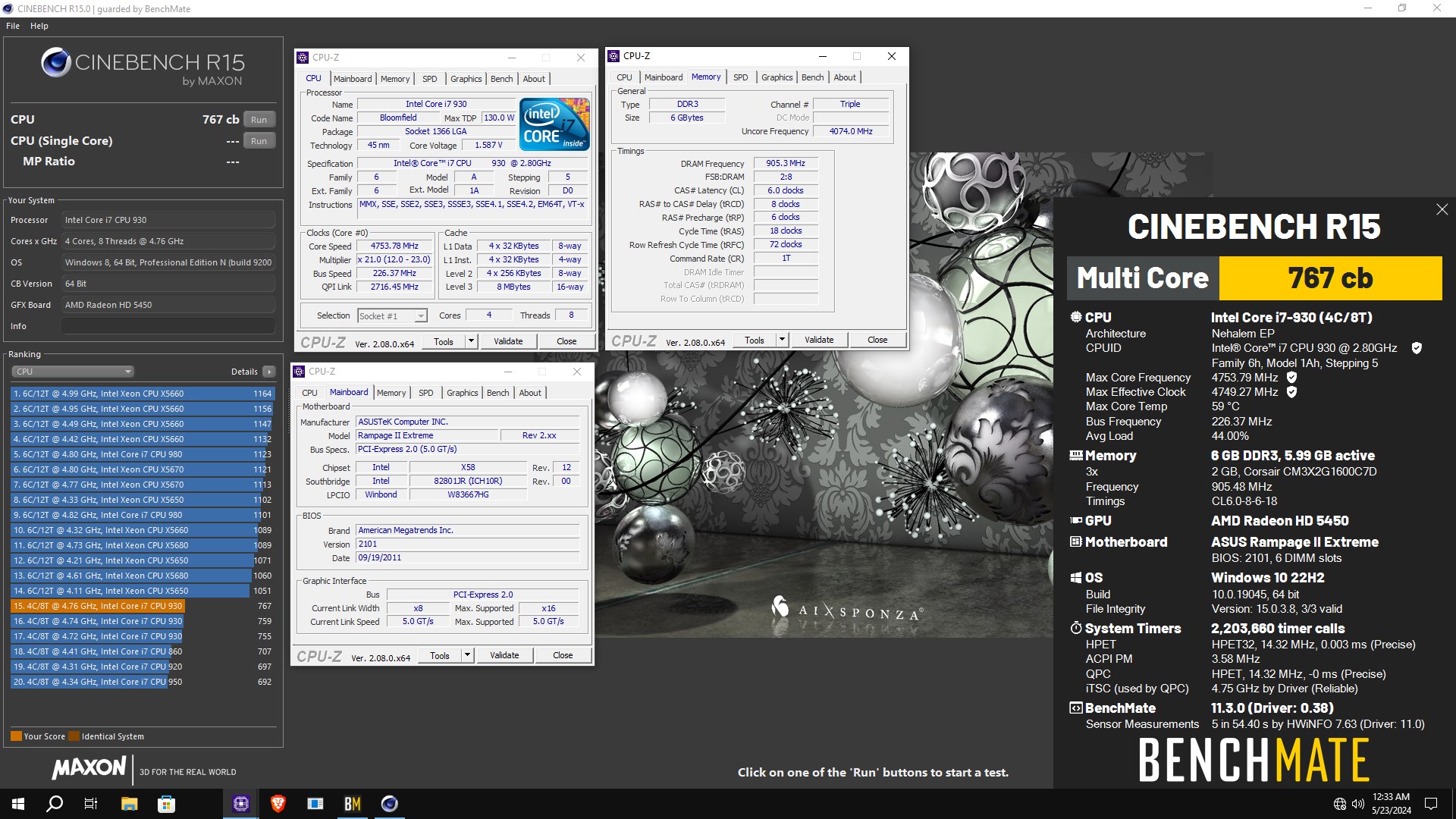Open the Help menu

pyautogui.click(x=39, y=26)
